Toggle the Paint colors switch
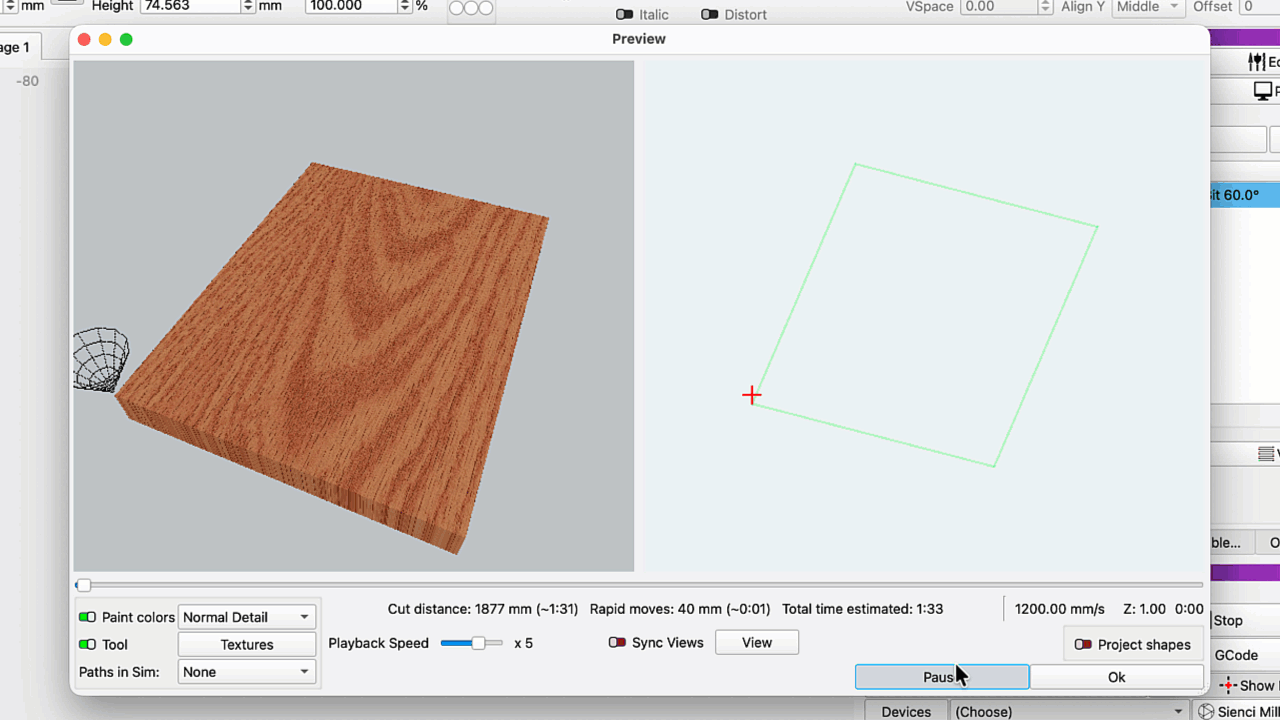This screenshot has height=720, width=1280. [x=87, y=617]
